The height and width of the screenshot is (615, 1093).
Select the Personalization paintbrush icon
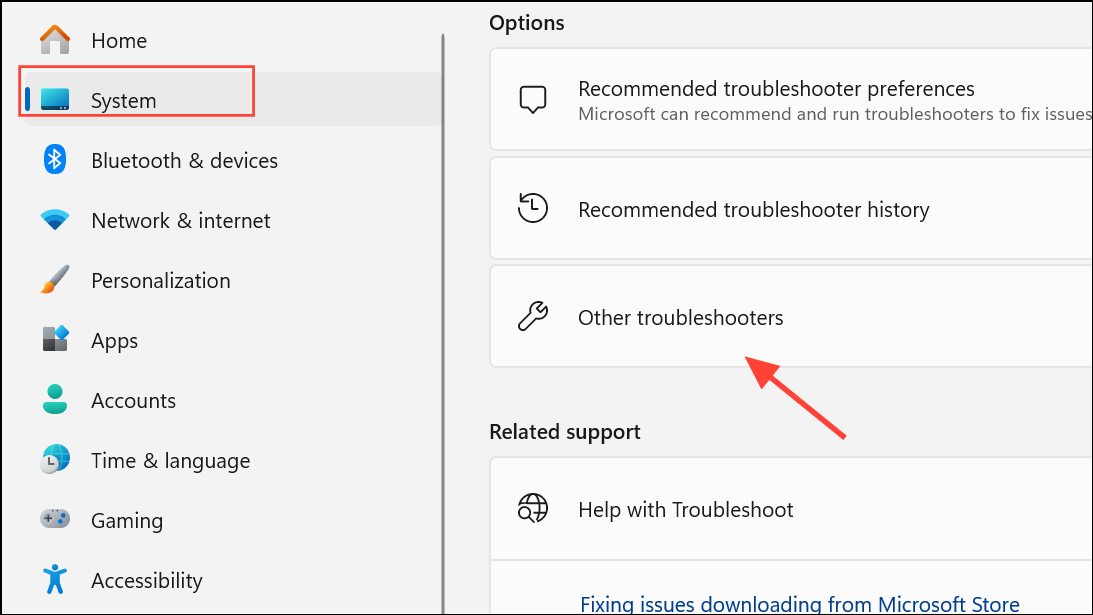coord(54,280)
